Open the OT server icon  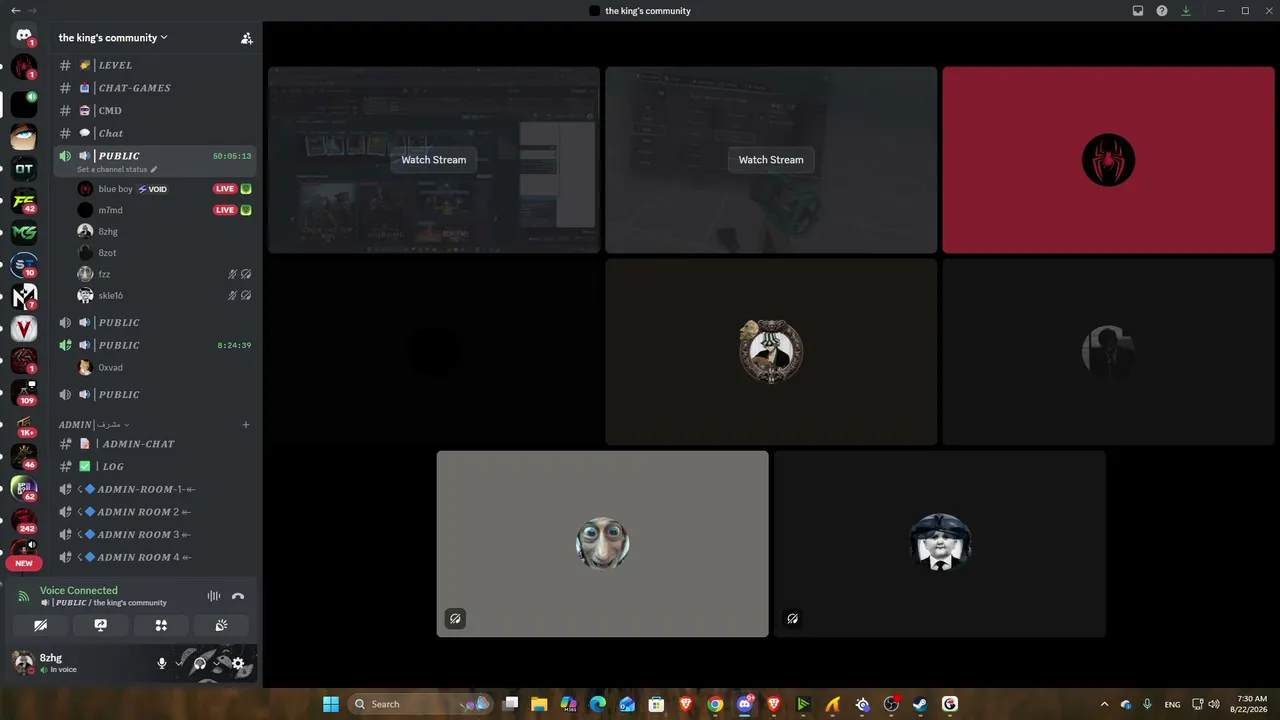(24, 169)
